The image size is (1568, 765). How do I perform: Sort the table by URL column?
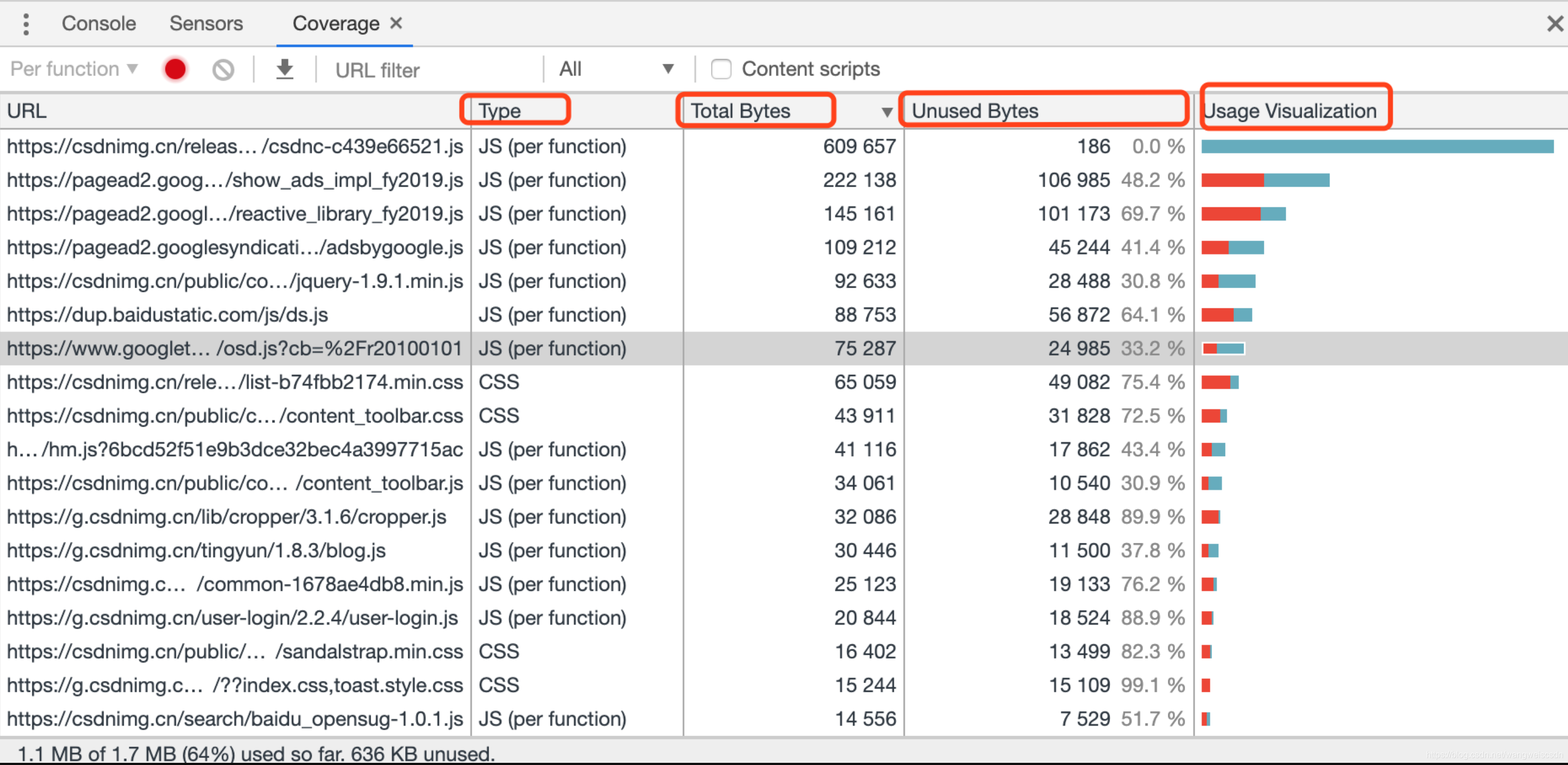27,111
